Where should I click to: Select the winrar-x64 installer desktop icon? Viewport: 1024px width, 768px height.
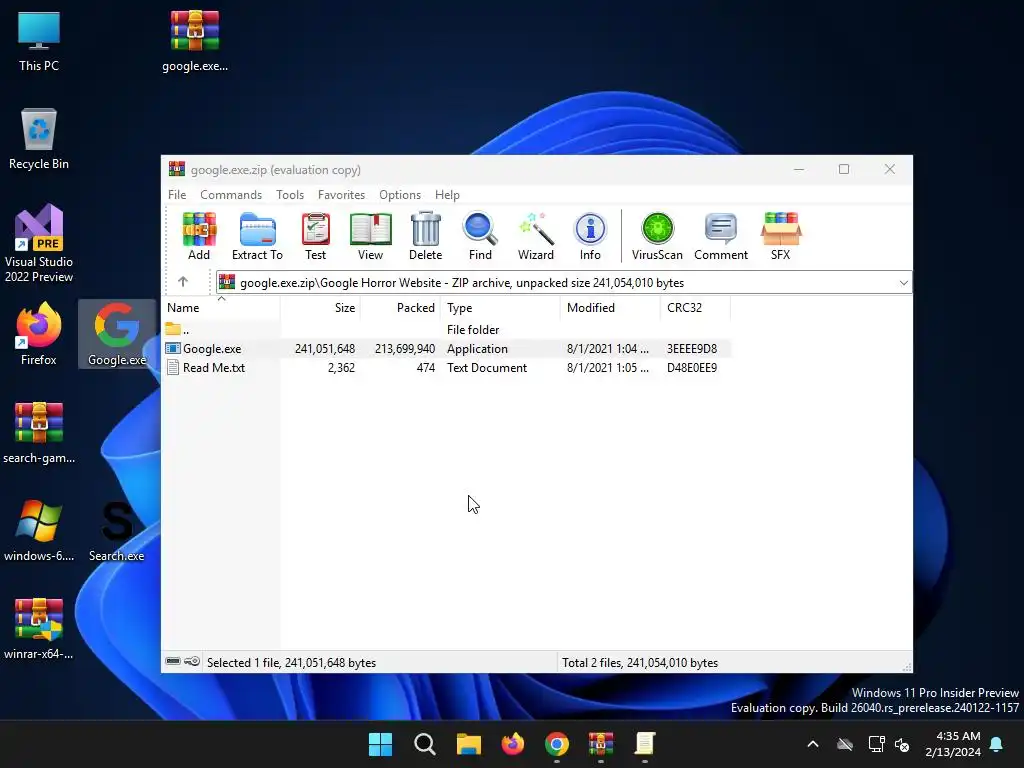[x=39, y=629]
